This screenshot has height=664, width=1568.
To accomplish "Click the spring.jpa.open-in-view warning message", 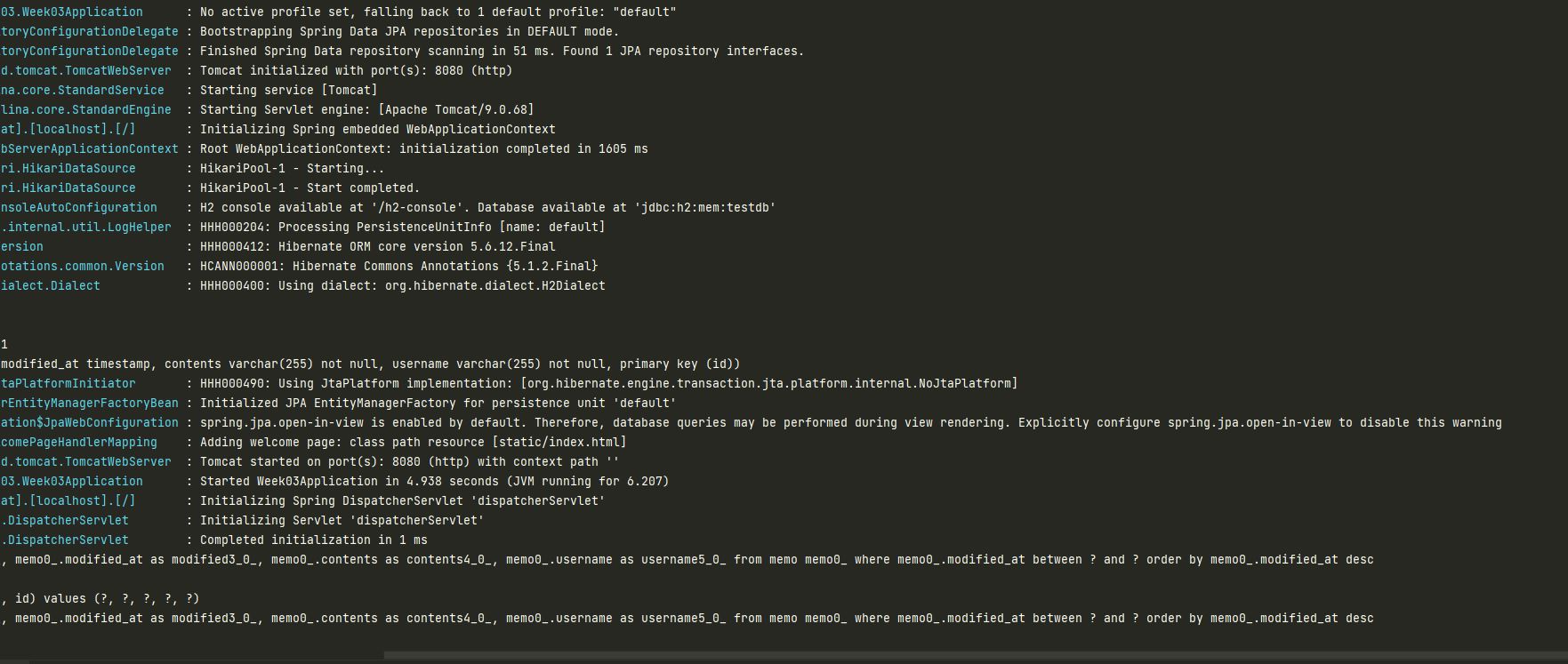I will pos(851,423).
